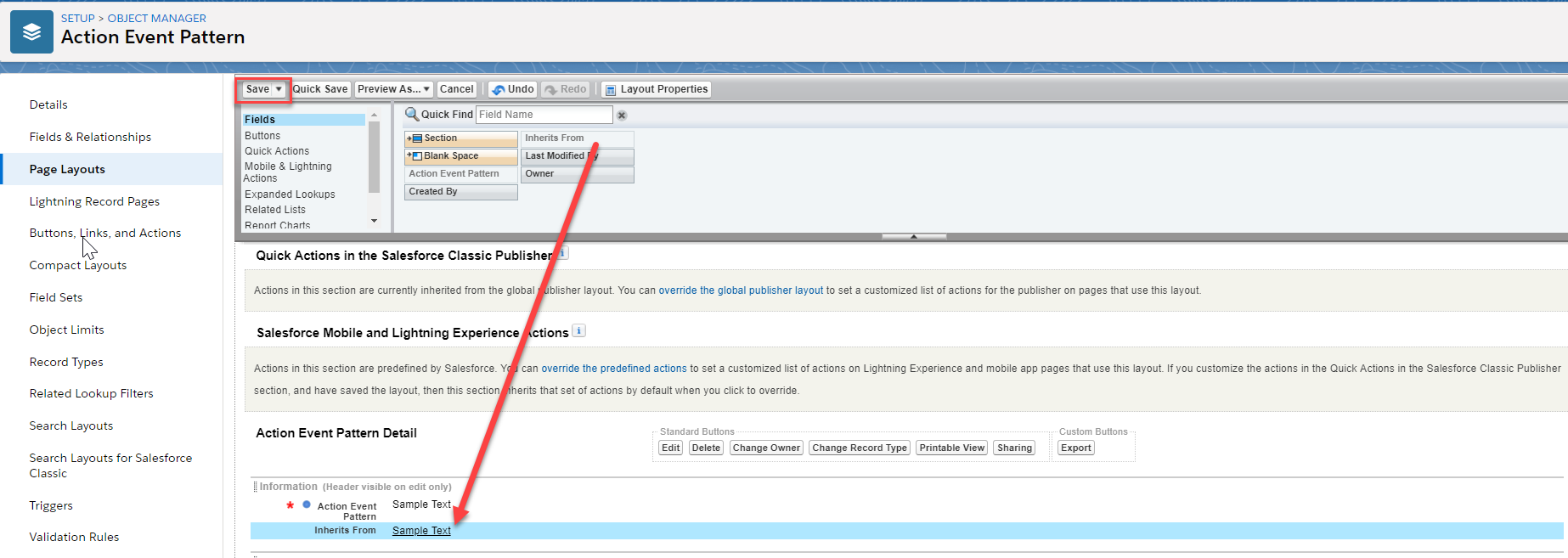Viewport: 1568px width, 558px height.
Task: Click the Undo arrow icon
Action: point(499,90)
